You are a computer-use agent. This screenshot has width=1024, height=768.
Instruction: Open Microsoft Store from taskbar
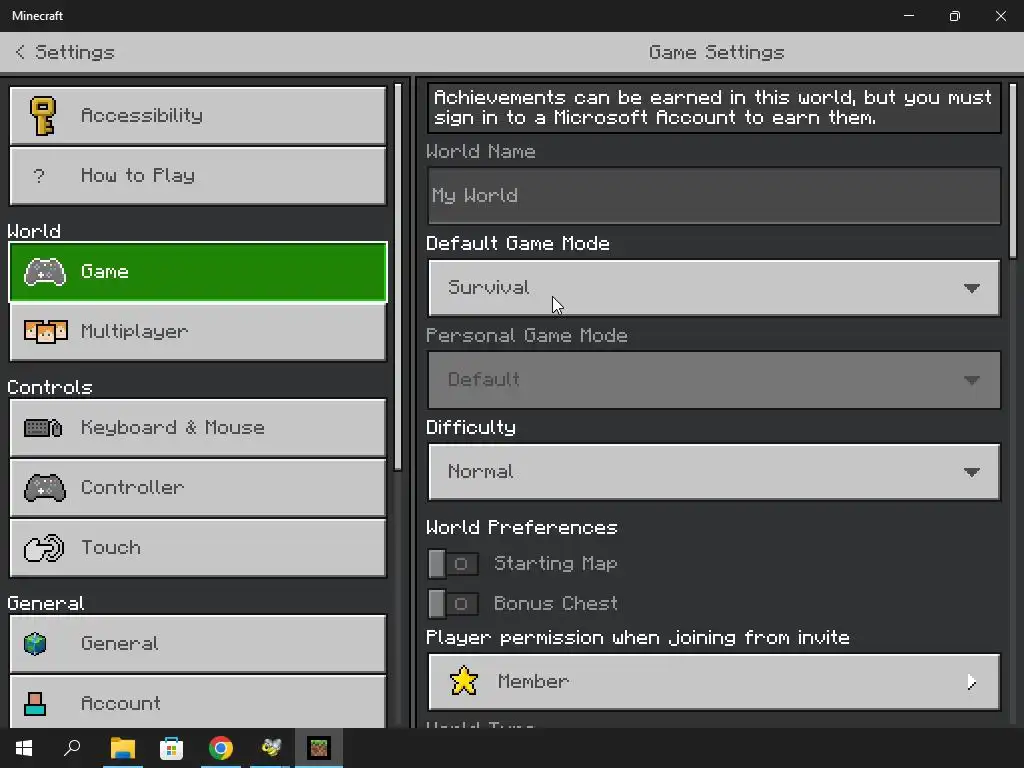[x=171, y=748]
